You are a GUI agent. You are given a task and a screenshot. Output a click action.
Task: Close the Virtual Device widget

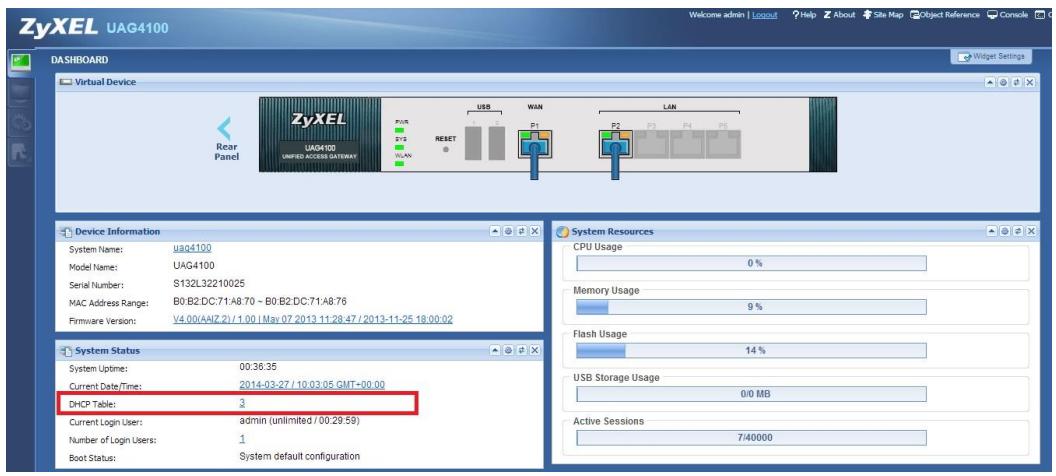click(1030, 82)
